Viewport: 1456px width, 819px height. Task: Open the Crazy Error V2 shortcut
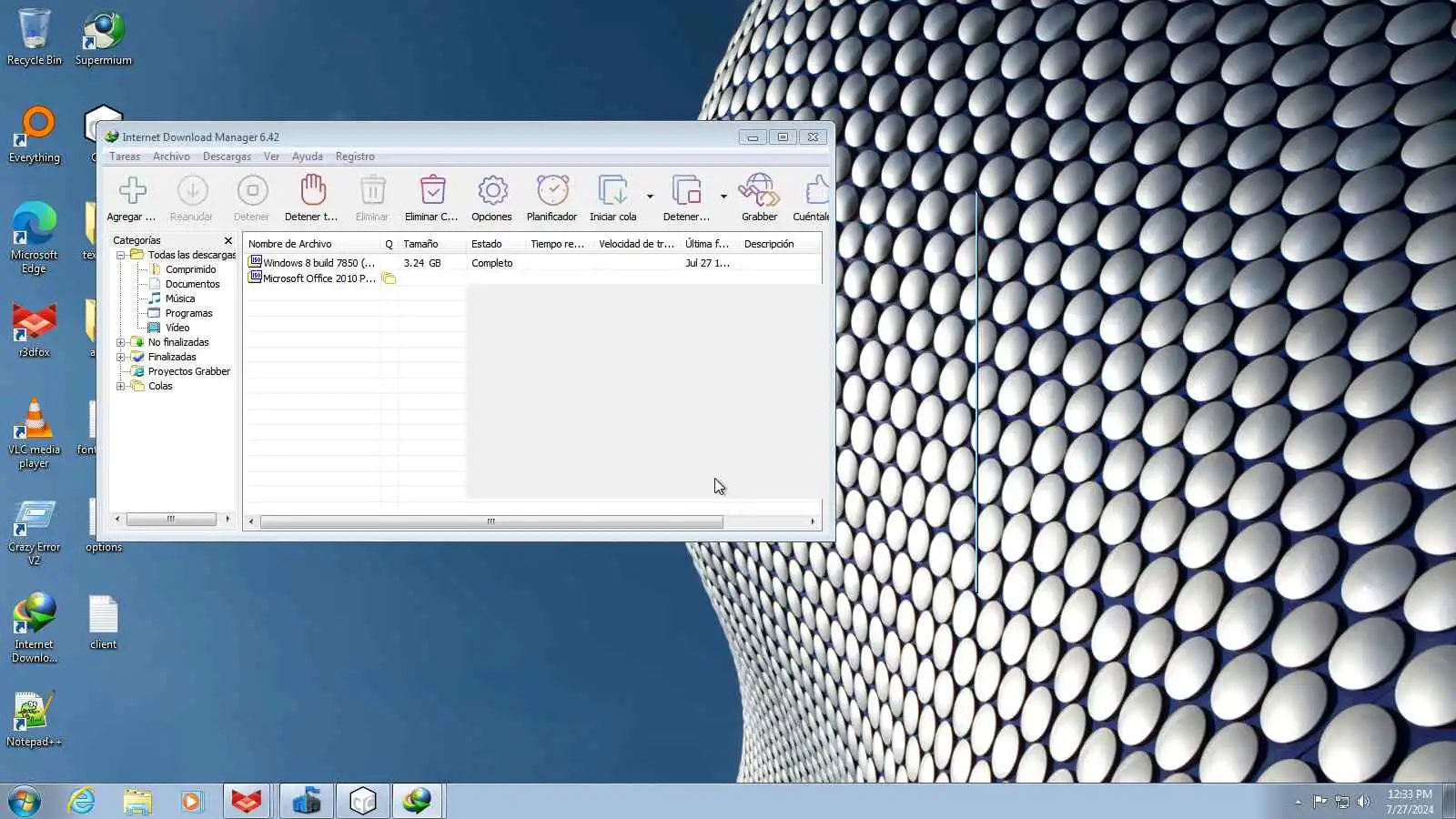click(35, 532)
